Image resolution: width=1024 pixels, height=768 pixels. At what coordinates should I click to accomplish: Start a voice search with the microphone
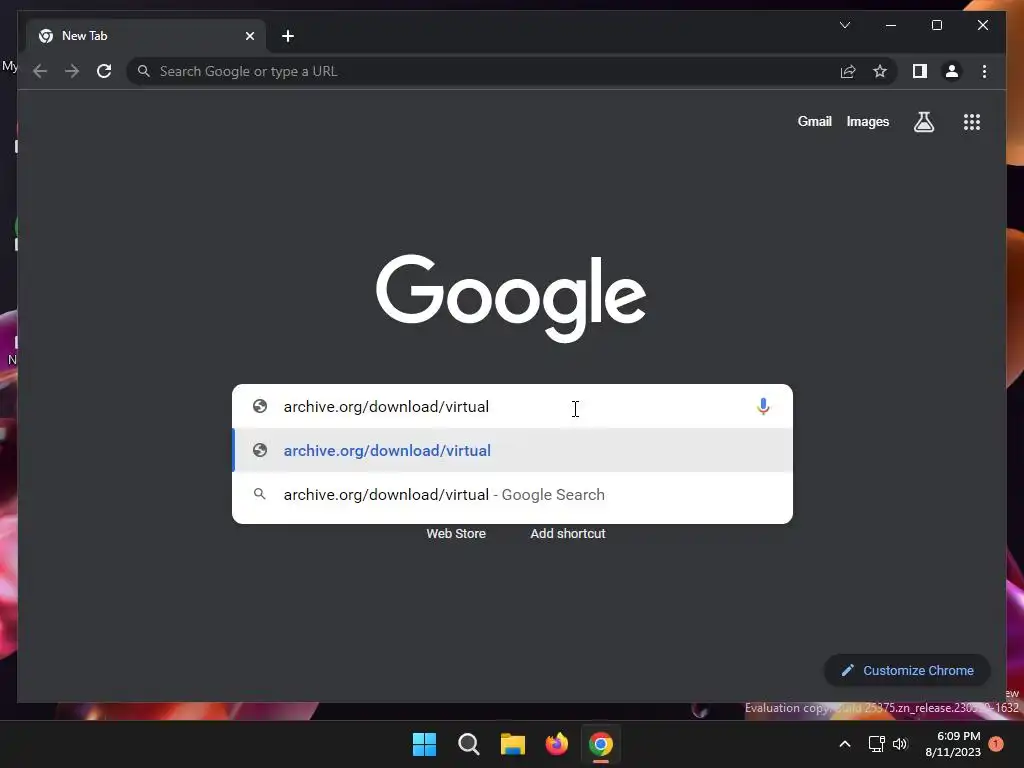pyautogui.click(x=763, y=407)
